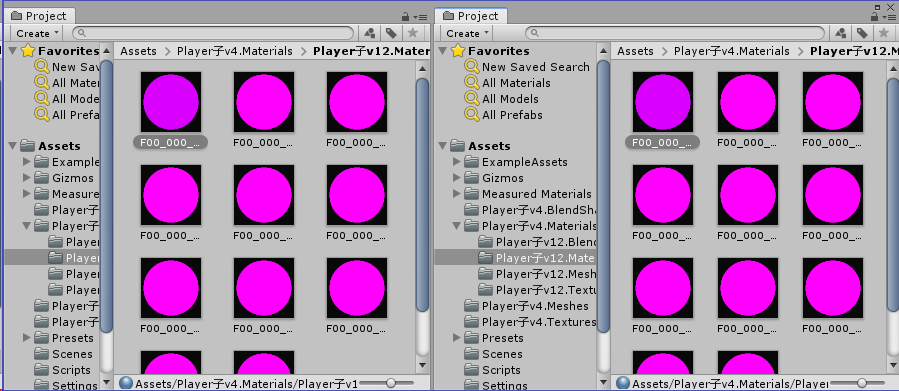This screenshot has height=391, width=899.
Task: Click Player子v4.Materials breadcrumb in right window
Action: click(x=732, y=51)
